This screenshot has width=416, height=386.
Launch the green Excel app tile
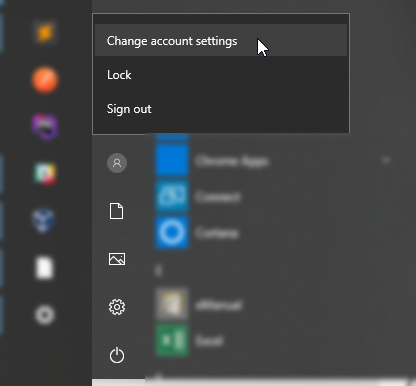pos(172,340)
